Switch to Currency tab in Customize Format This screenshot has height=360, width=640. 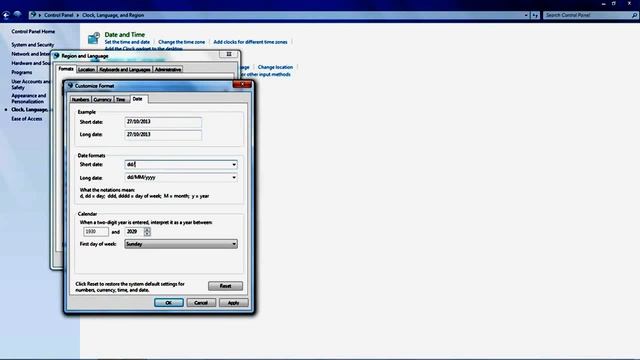click(102, 100)
